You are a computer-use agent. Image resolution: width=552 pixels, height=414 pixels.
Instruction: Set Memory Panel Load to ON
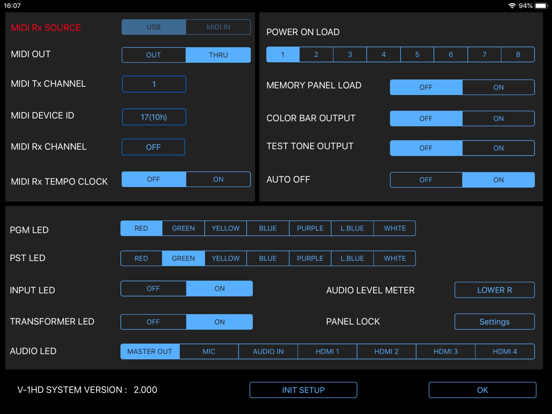coord(498,87)
